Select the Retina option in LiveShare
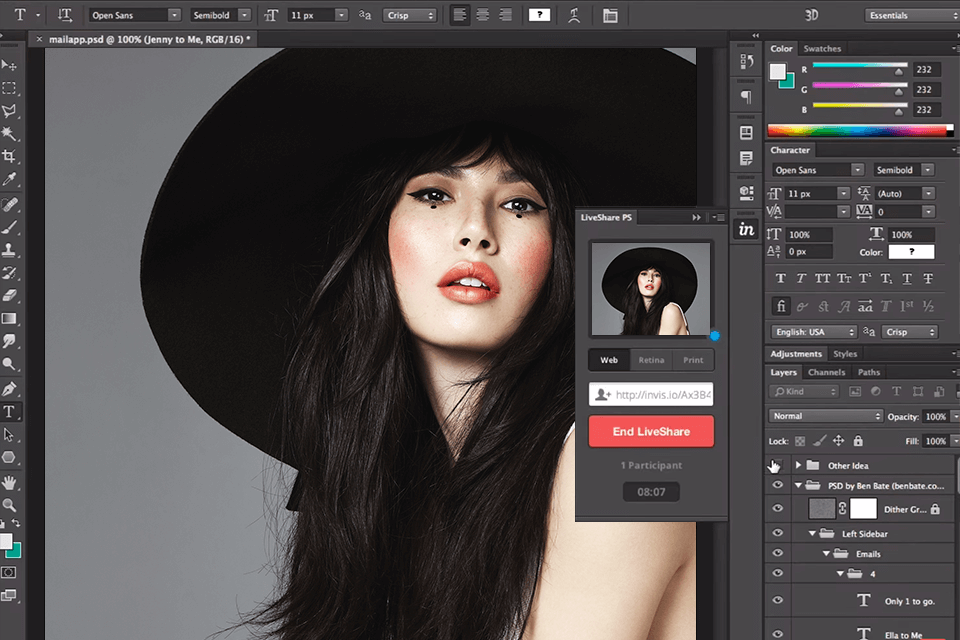This screenshot has height=640, width=960. [651, 360]
